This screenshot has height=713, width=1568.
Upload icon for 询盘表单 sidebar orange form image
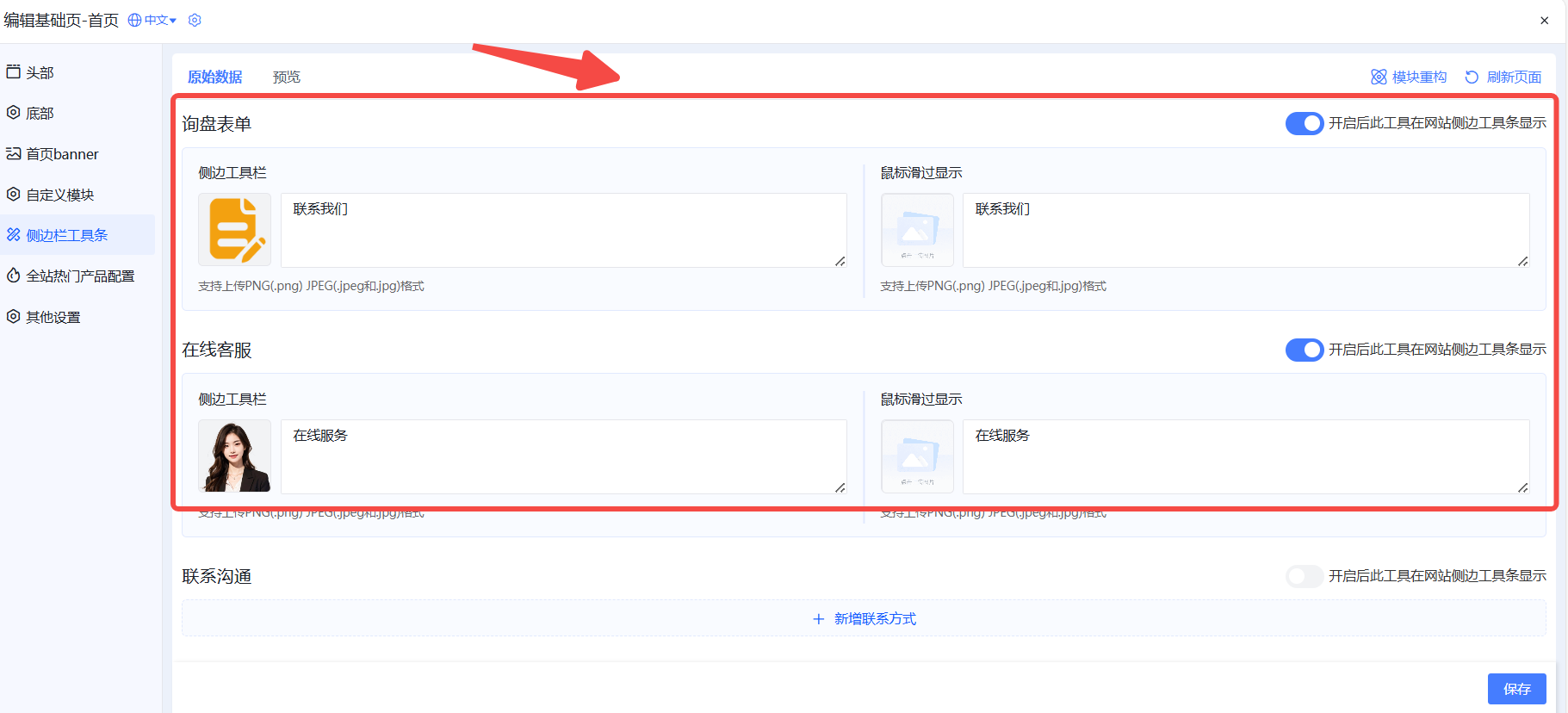pyautogui.click(x=234, y=229)
